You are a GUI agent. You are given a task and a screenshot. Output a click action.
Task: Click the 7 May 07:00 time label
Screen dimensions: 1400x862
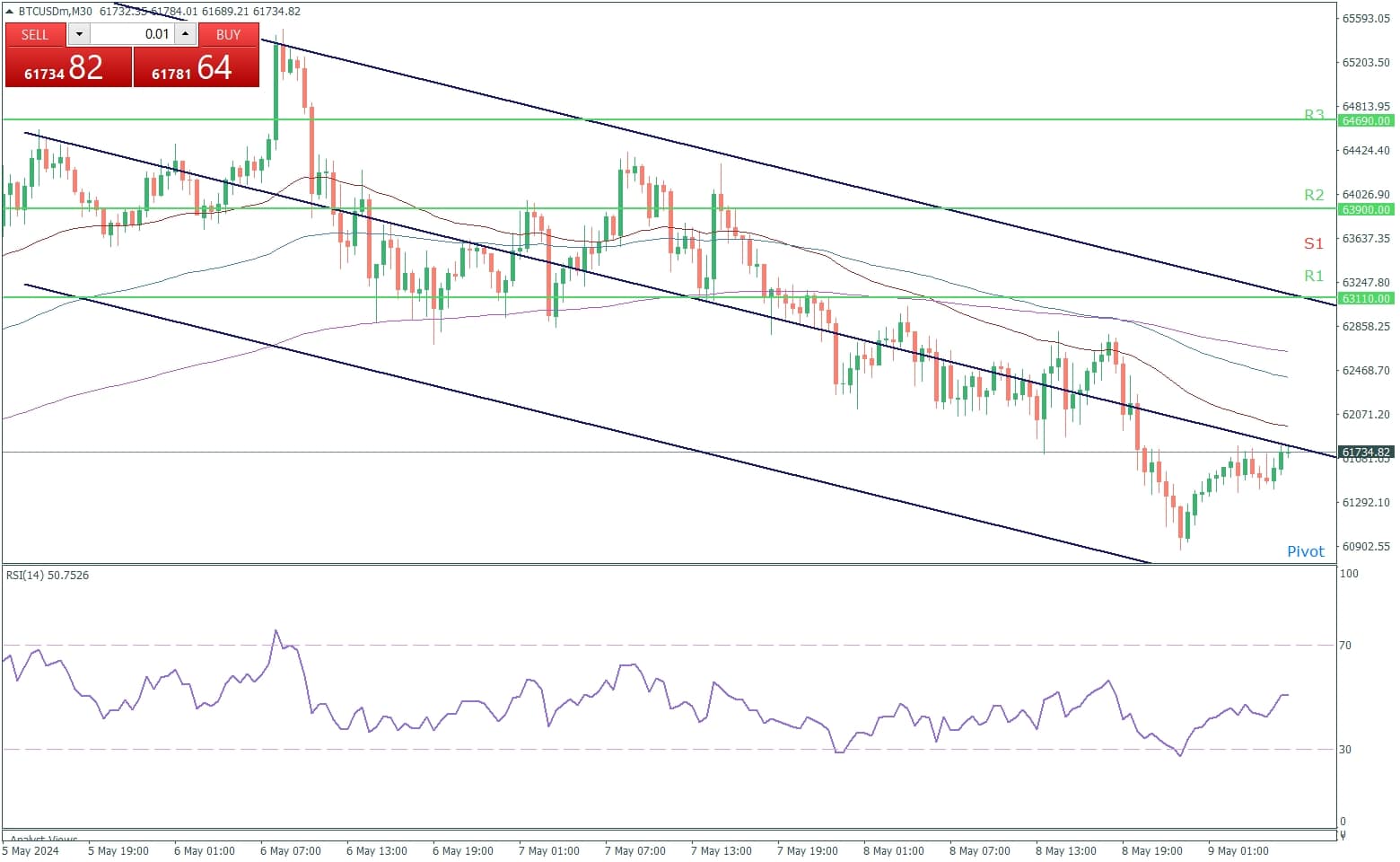pyautogui.click(x=635, y=850)
